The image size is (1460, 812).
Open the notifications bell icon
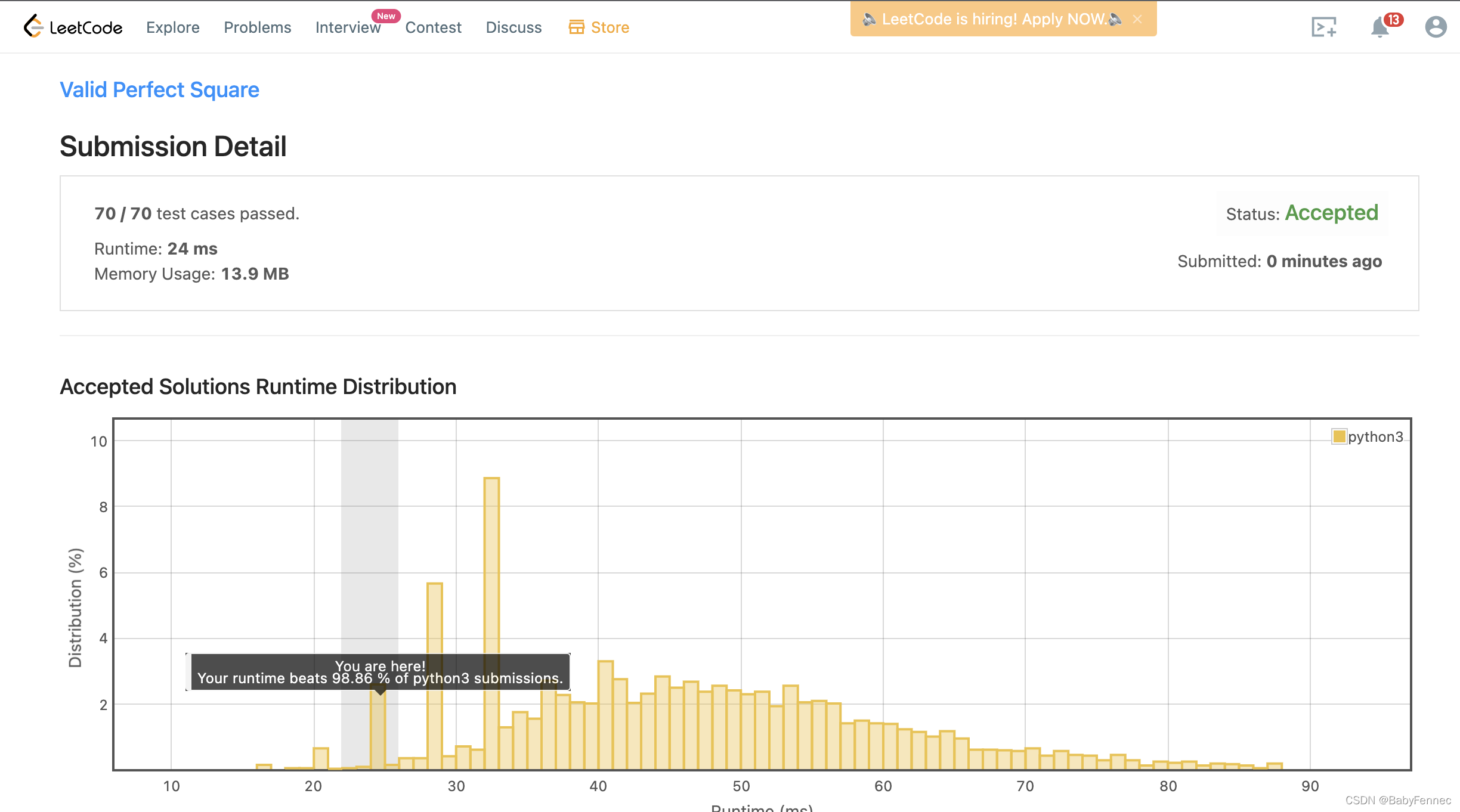[1379, 27]
